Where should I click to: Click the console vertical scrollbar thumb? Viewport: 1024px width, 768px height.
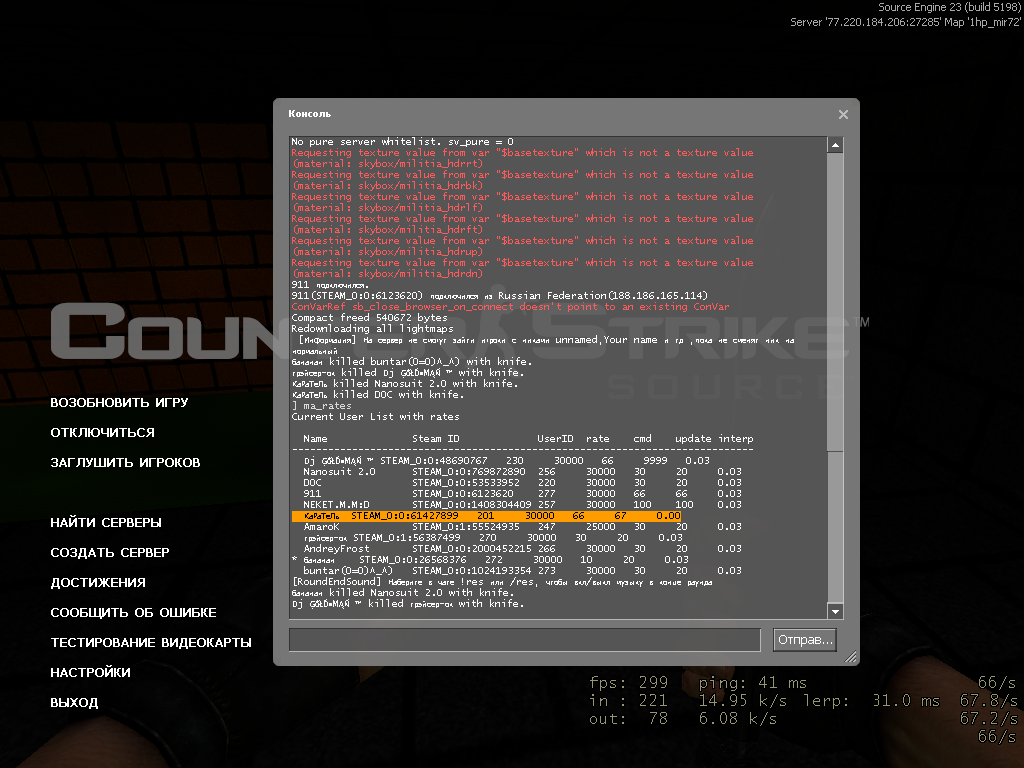coord(835,302)
